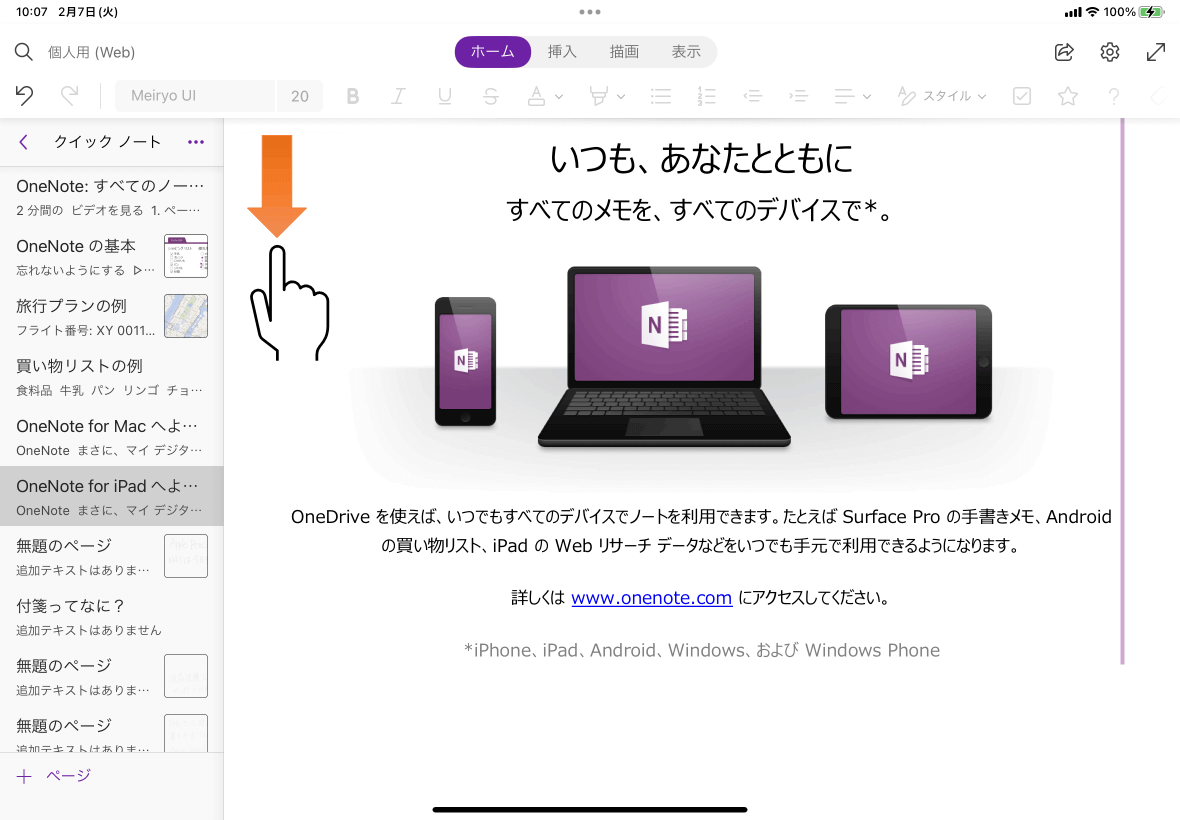Open highlight color dropdown arrow
Image resolution: width=1180 pixels, height=820 pixels.
coord(621,96)
